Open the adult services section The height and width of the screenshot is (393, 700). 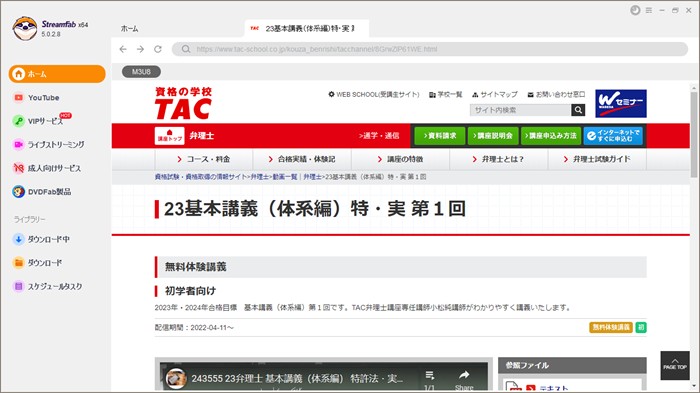[47, 168]
